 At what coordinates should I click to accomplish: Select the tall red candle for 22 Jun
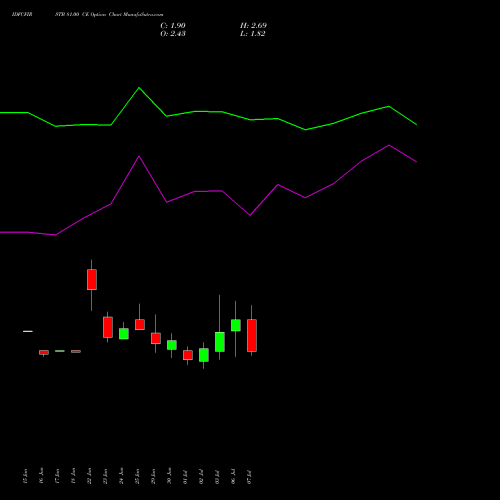click(x=92, y=279)
